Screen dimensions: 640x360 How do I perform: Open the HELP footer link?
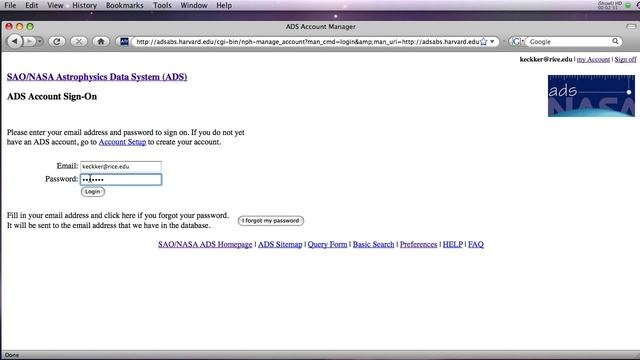453,244
